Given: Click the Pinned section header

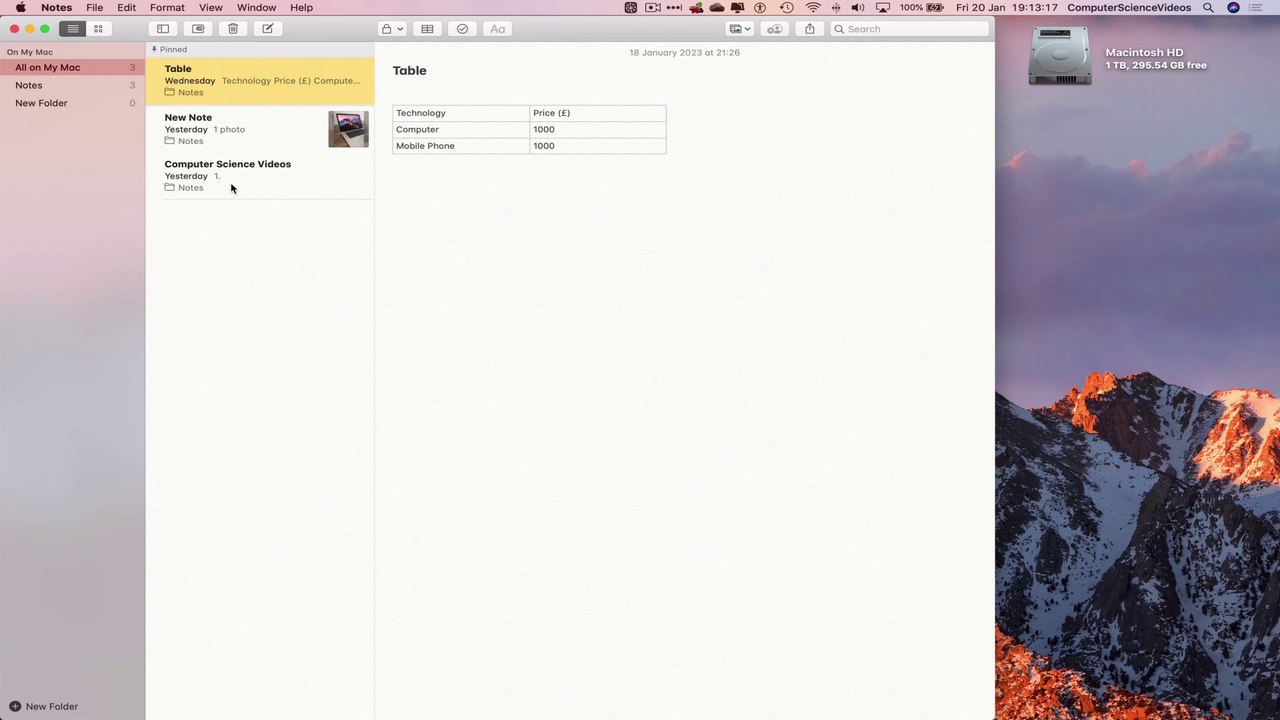Looking at the screenshot, I should point(169,49).
